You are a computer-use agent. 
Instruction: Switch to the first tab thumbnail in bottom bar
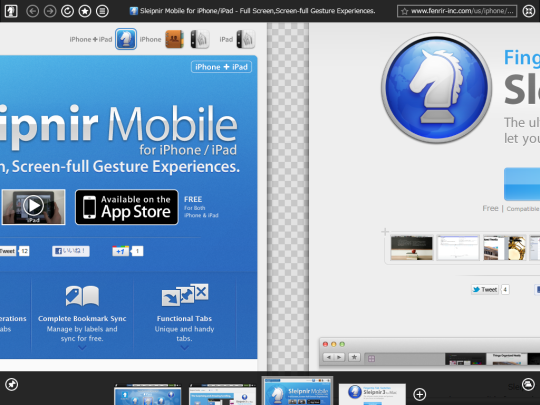tap(147, 395)
